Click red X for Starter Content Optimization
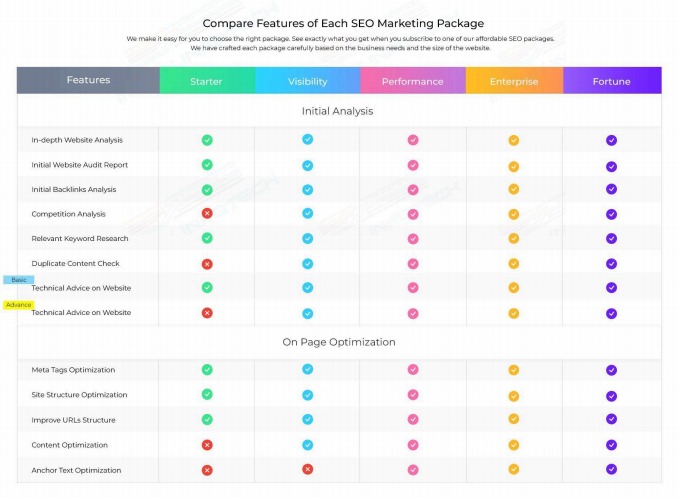 click(x=207, y=445)
